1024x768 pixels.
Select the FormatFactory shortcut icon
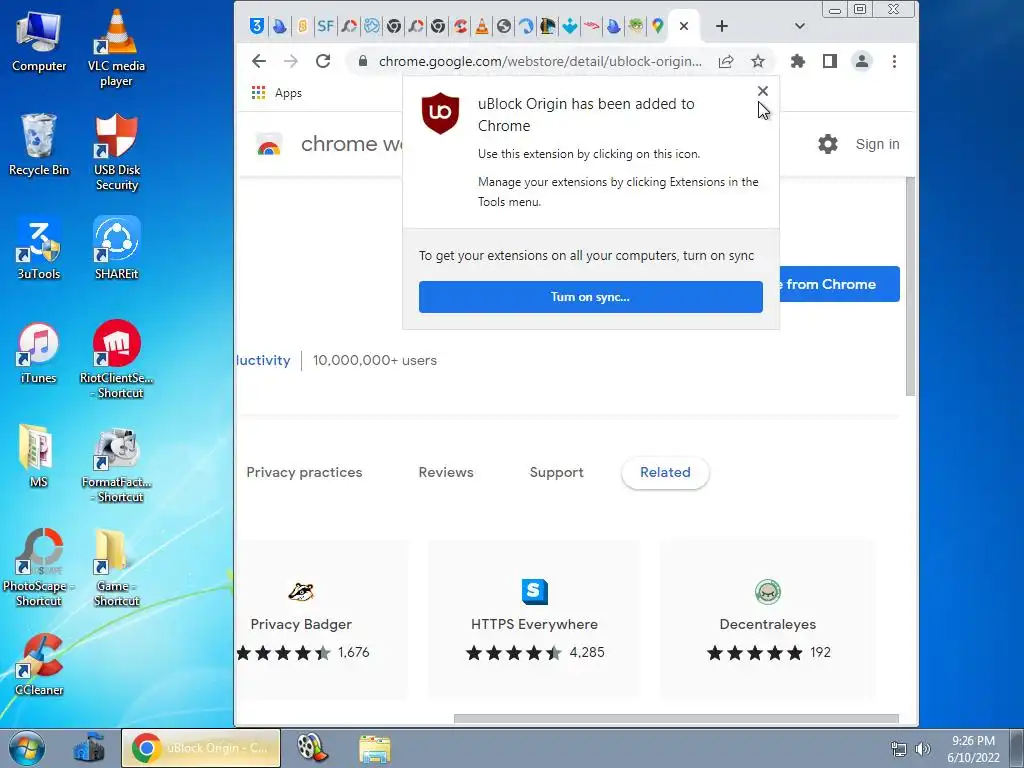(x=117, y=466)
